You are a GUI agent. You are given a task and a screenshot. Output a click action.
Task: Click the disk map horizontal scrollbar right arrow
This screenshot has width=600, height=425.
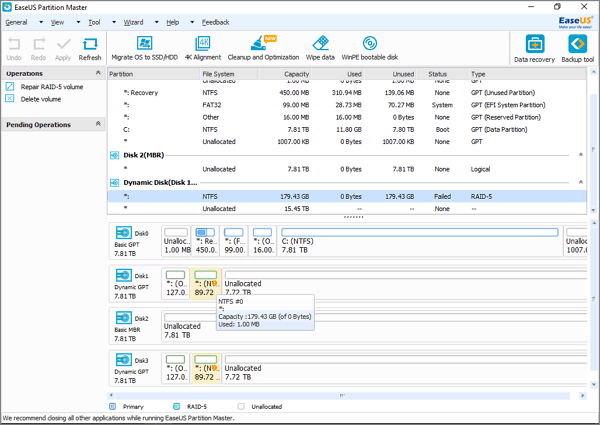pyautogui.click(x=582, y=396)
